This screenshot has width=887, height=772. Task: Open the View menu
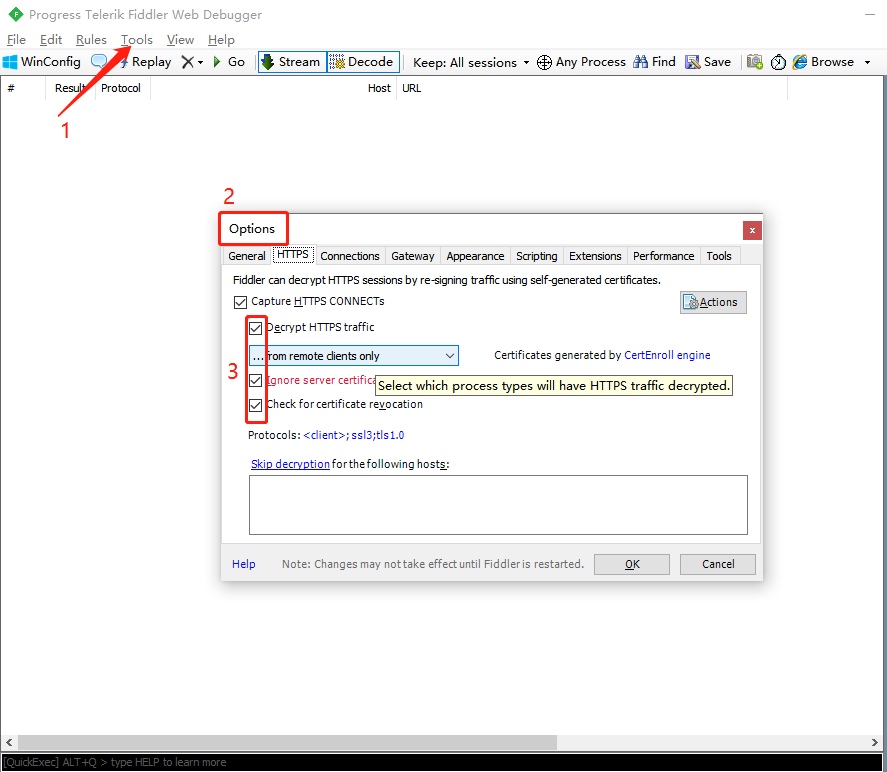point(180,40)
